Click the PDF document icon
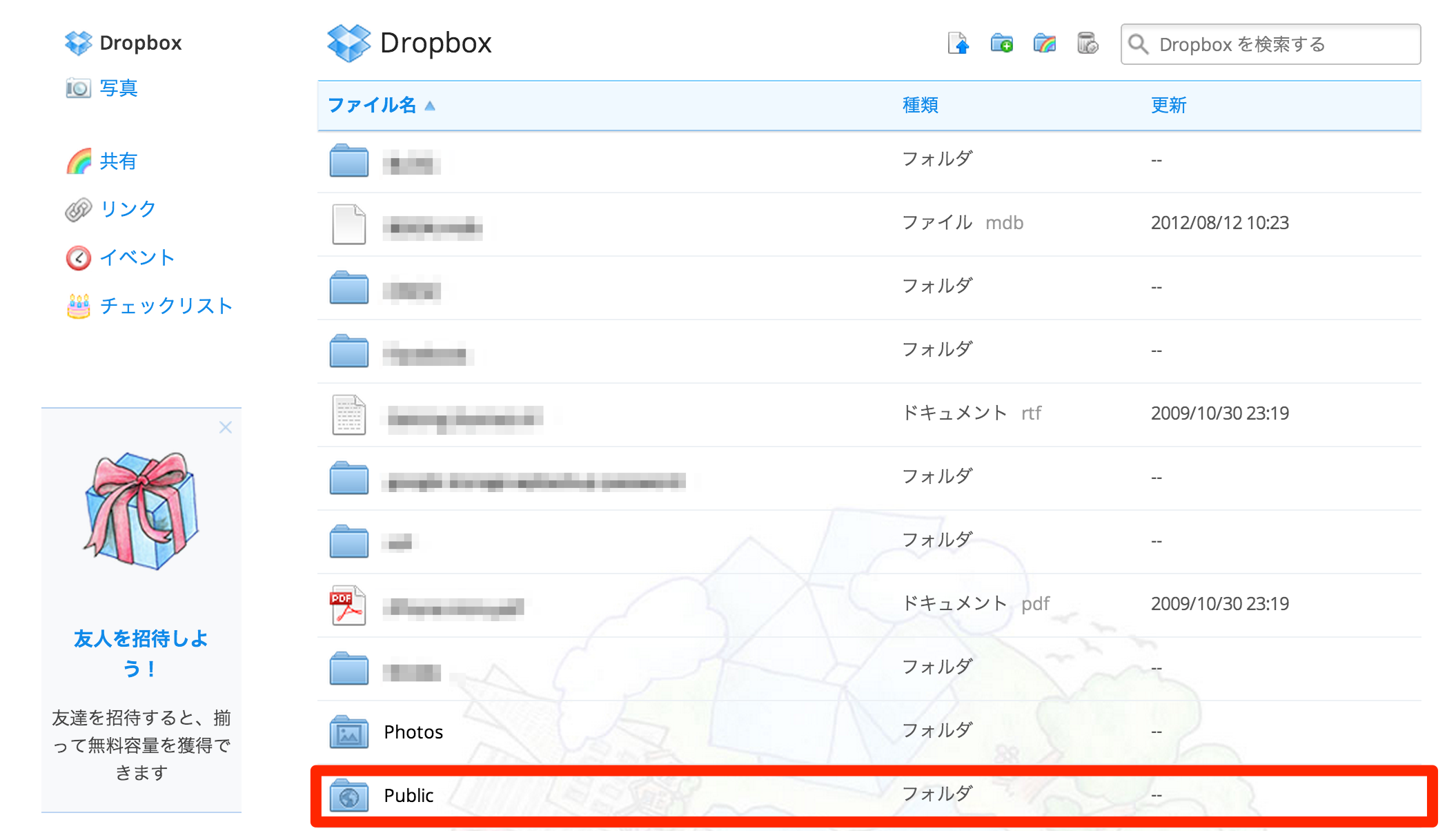 [x=348, y=605]
